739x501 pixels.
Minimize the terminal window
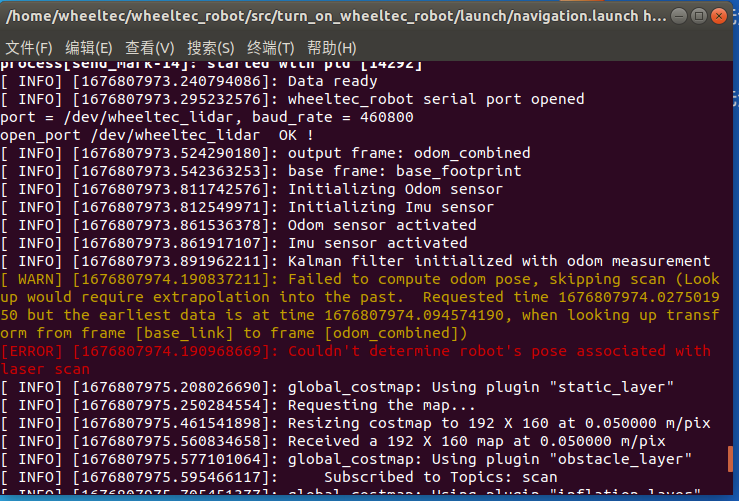pyautogui.click(x=679, y=16)
